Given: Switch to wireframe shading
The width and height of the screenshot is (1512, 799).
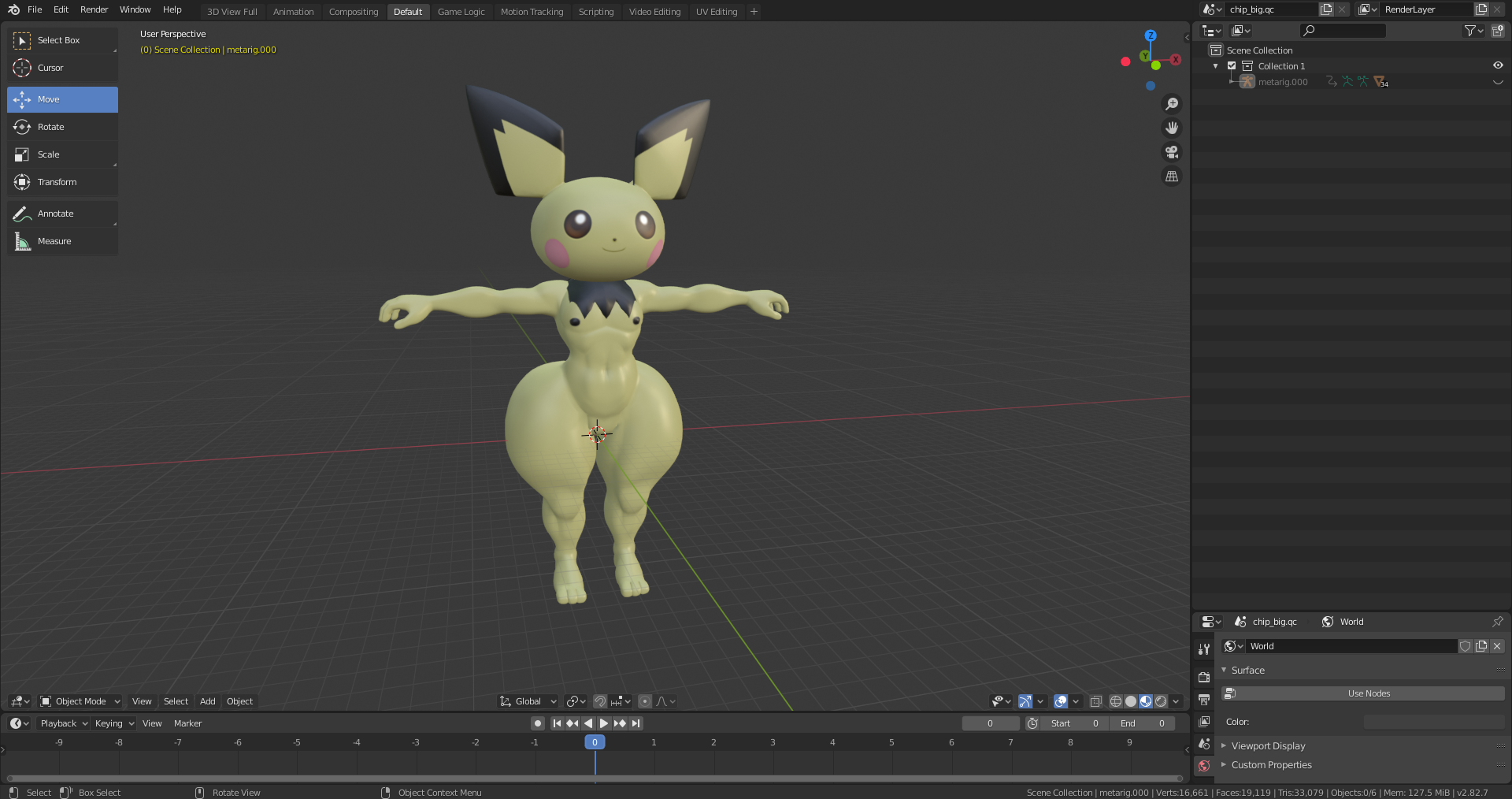Looking at the screenshot, I should [x=1116, y=701].
